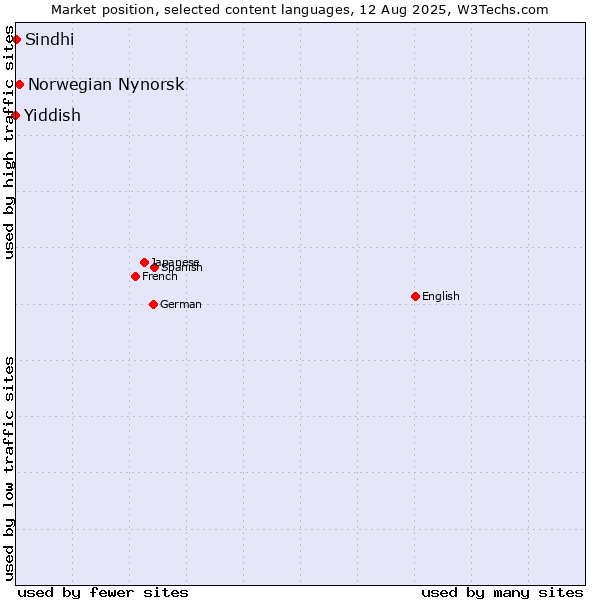Click the English label text

click(x=441, y=297)
